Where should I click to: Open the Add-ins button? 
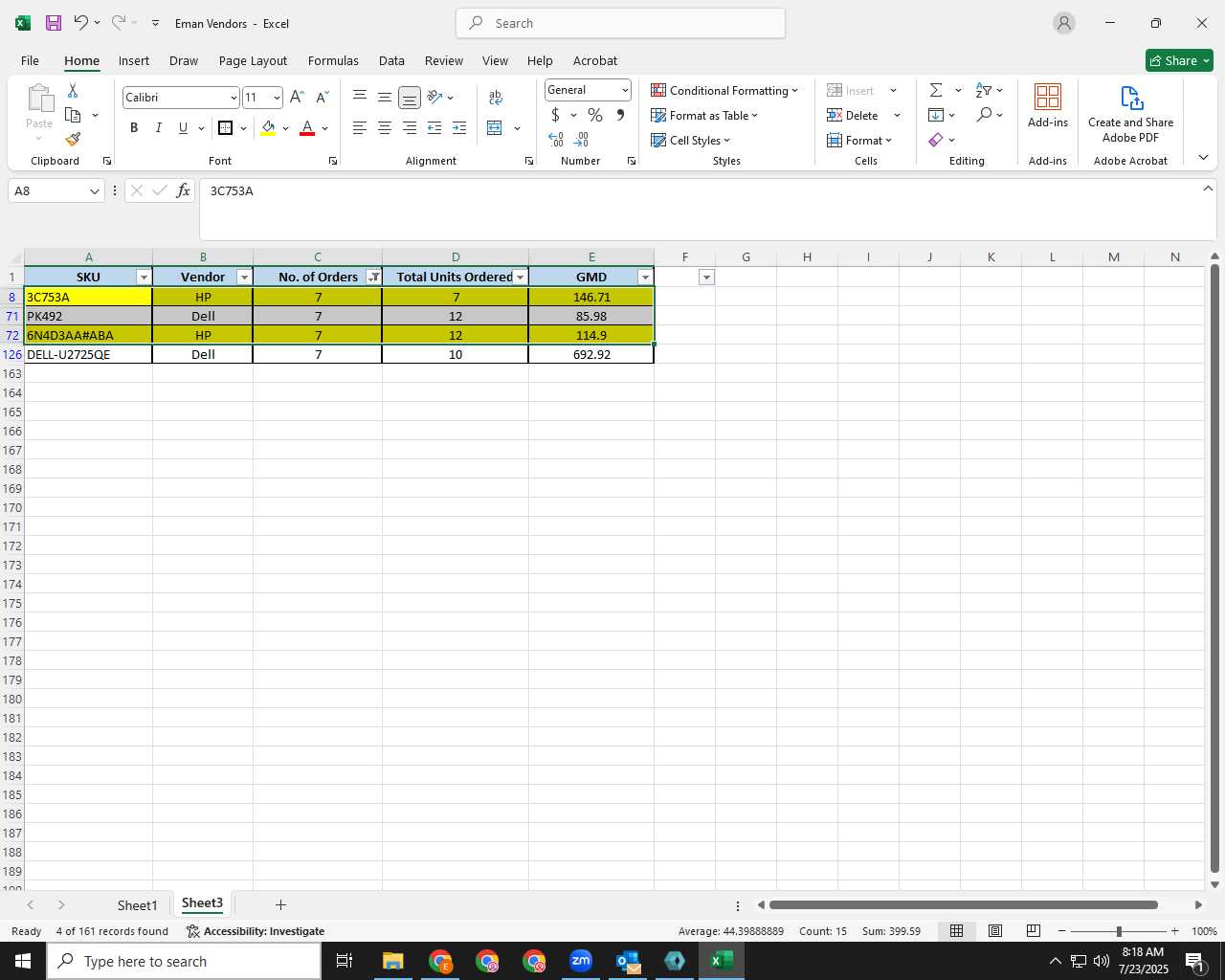pos(1048,105)
